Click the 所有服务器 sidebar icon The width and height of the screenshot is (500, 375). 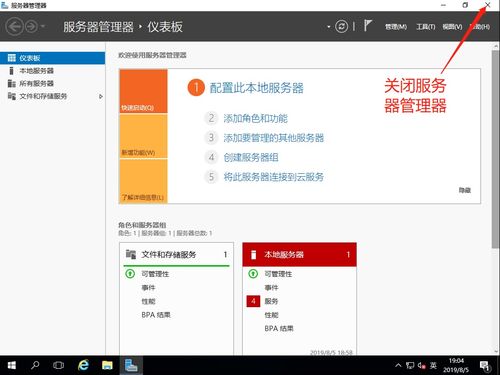coord(12,83)
